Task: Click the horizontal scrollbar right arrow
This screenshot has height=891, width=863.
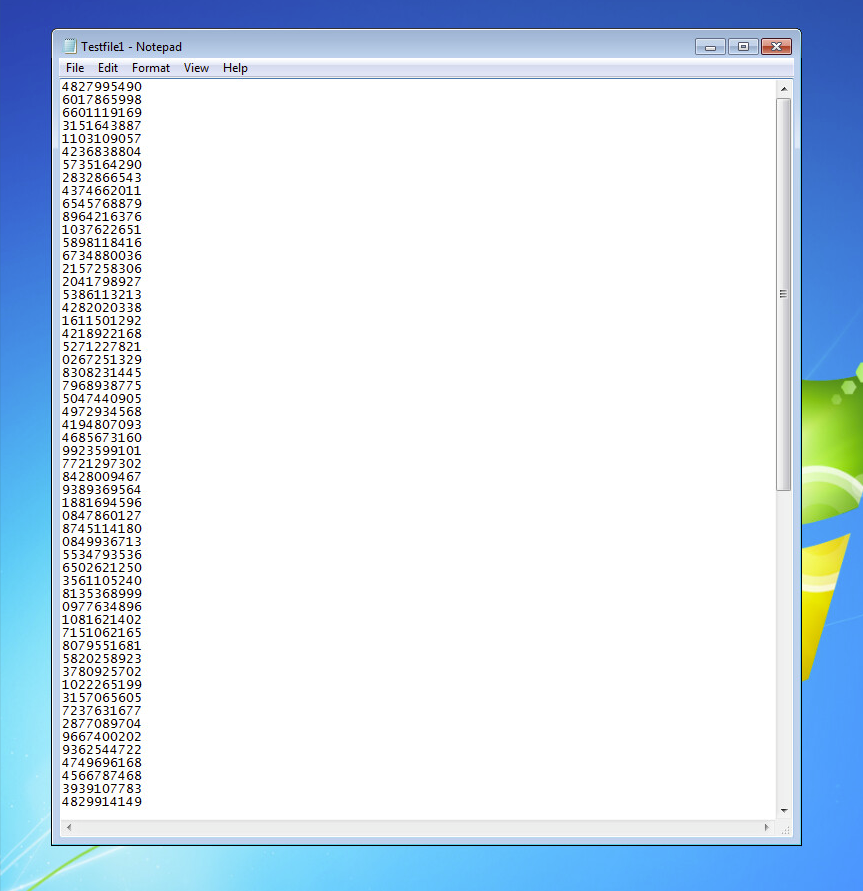Action: pos(767,828)
